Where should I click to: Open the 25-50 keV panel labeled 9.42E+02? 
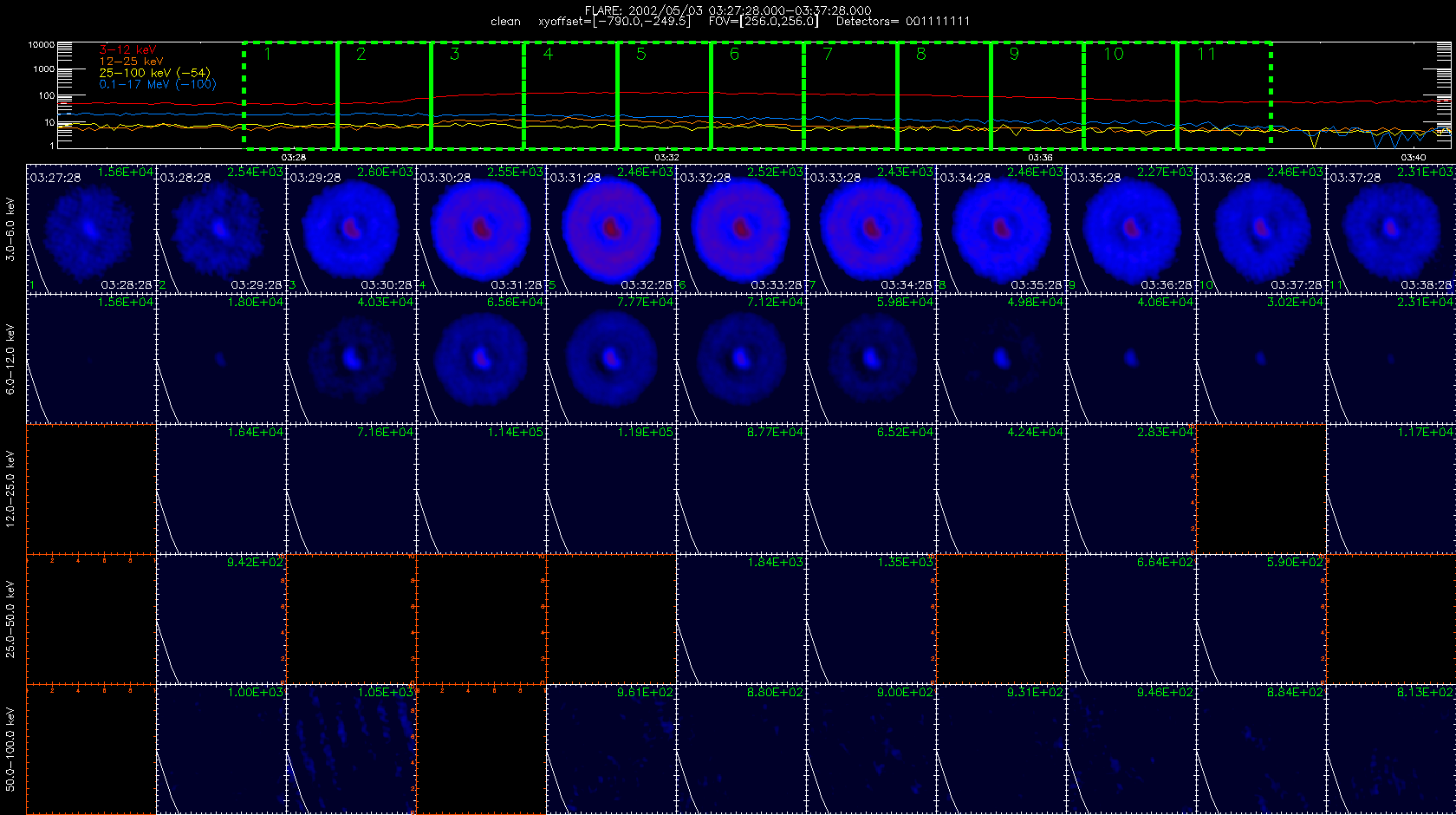click(x=222, y=619)
